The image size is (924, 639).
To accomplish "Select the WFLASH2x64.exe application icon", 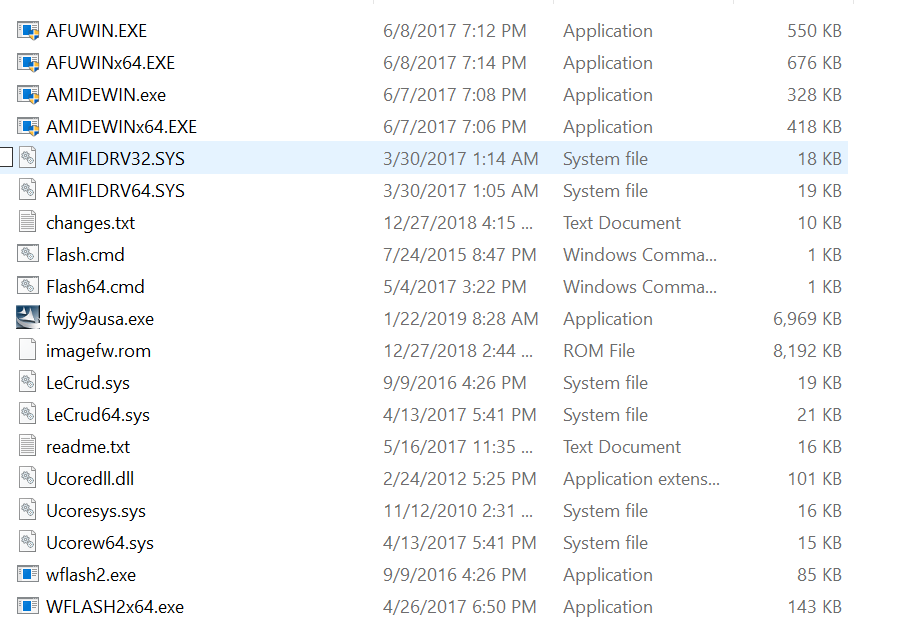I will [28, 606].
